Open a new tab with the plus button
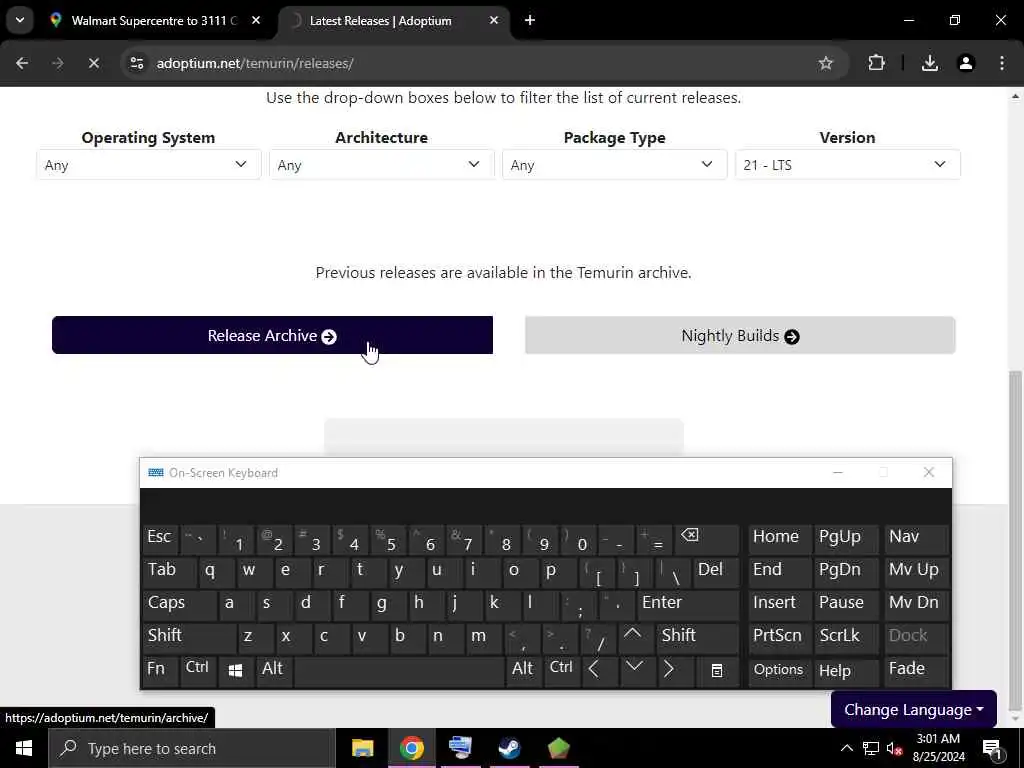1024x768 pixels. (x=530, y=20)
